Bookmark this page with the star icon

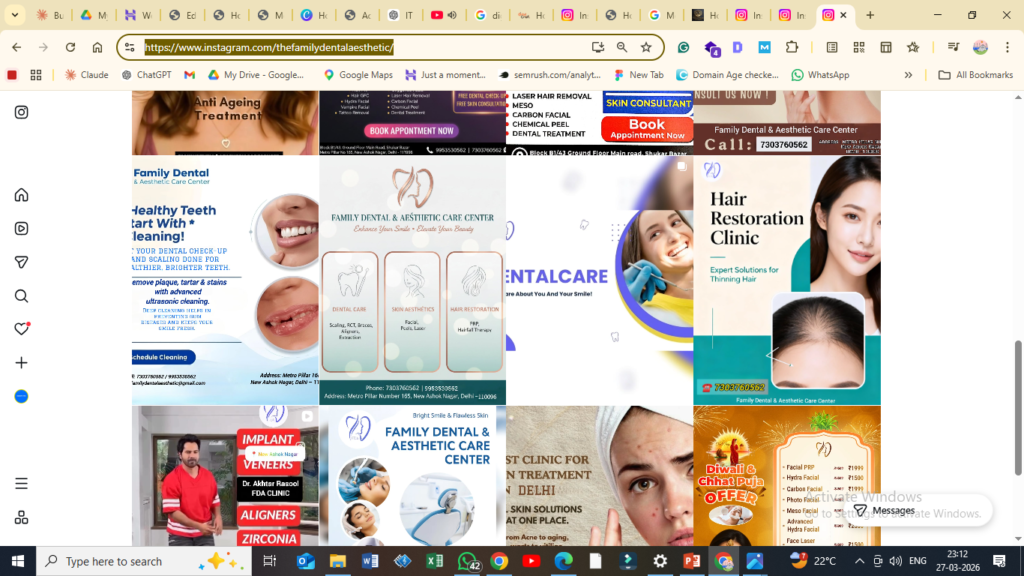click(646, 47)
